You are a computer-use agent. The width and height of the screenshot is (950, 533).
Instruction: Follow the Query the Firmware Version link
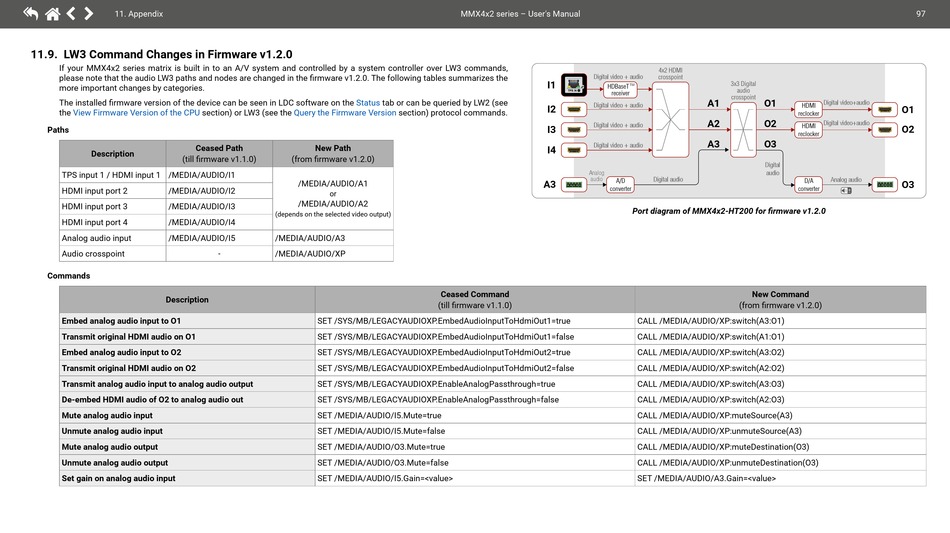coord(344,113)
